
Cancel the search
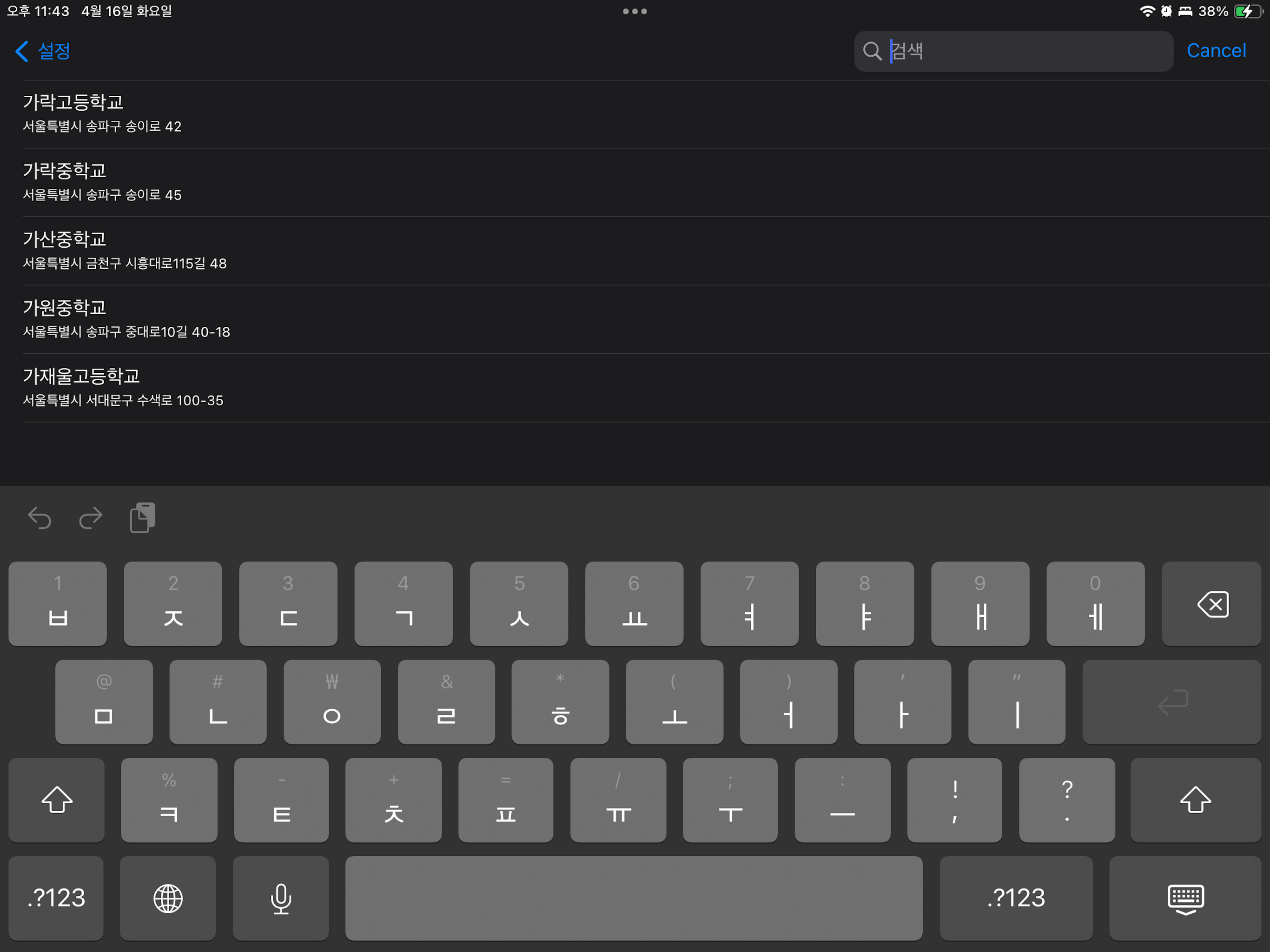1216,51
